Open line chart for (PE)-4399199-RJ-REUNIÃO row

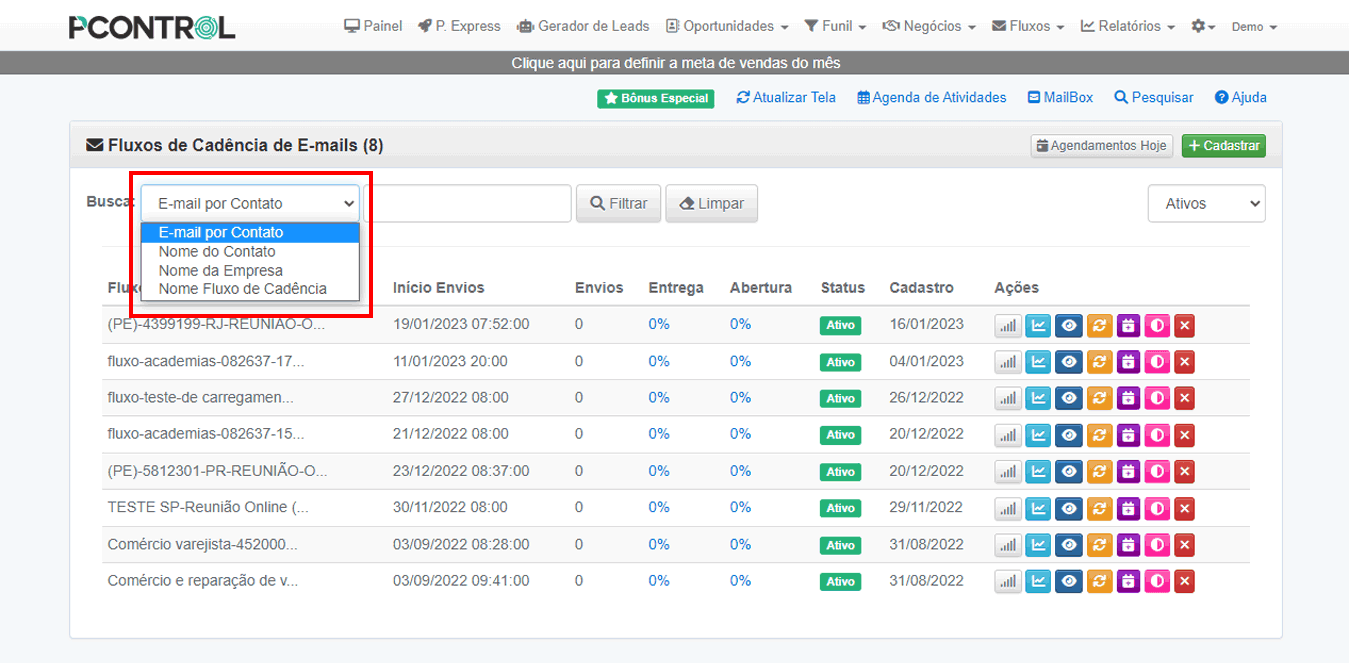[1039, 326]
